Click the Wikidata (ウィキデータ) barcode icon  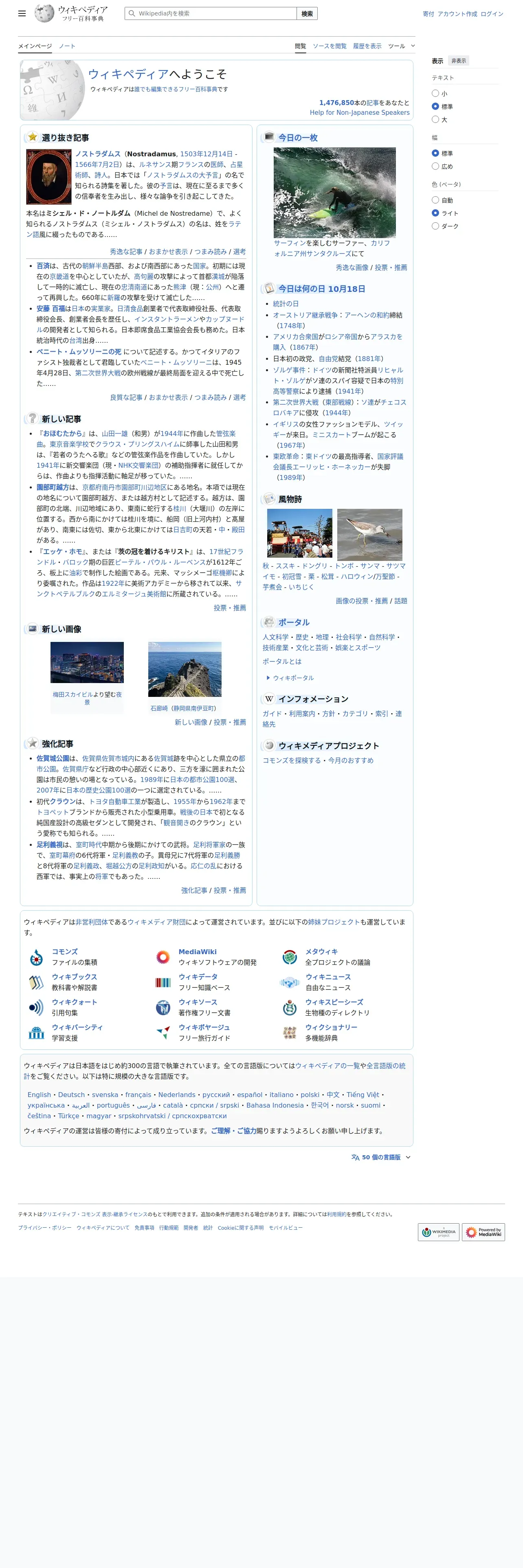click(163, 982)
